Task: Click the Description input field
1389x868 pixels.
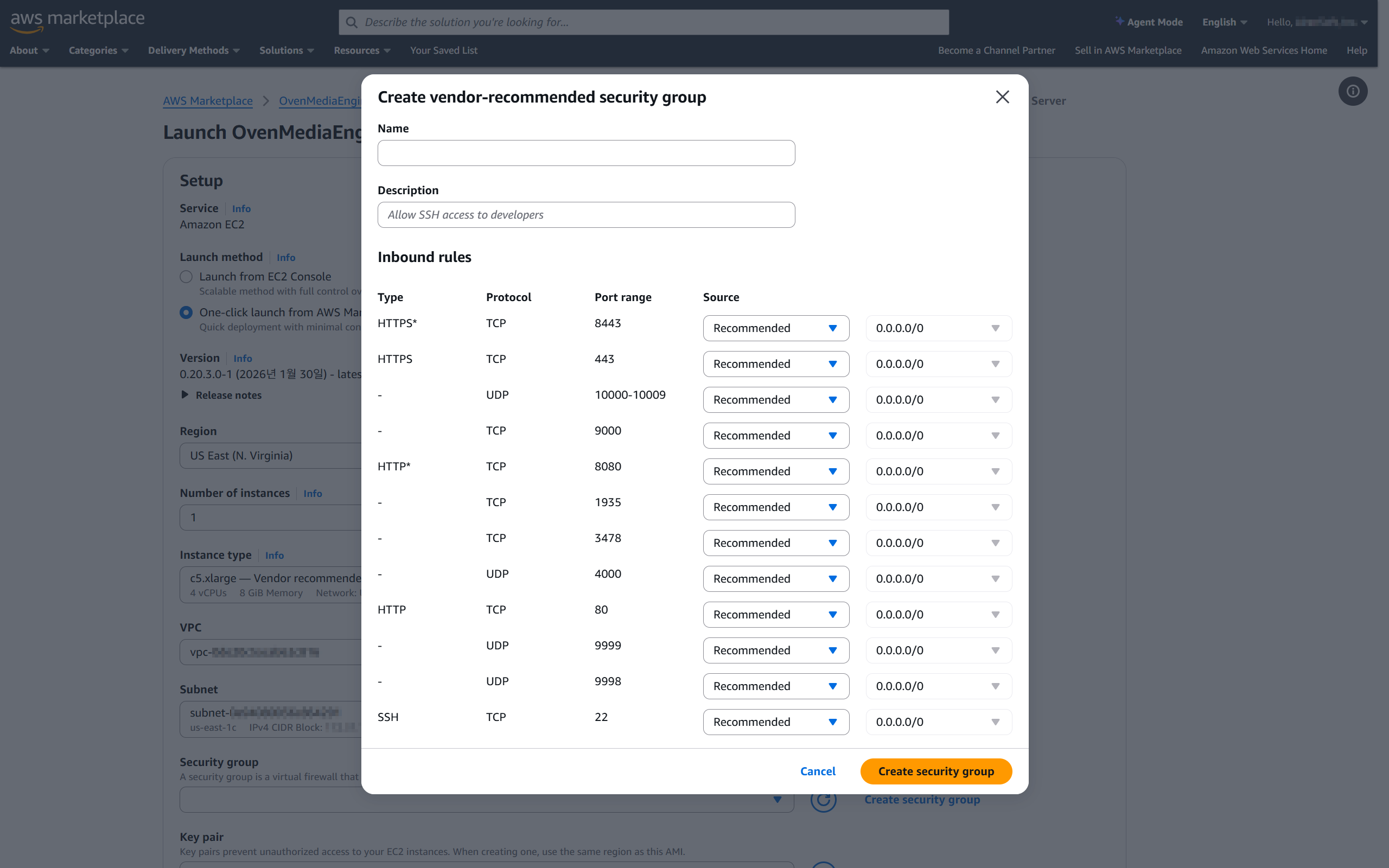Action: coord(586,215)
